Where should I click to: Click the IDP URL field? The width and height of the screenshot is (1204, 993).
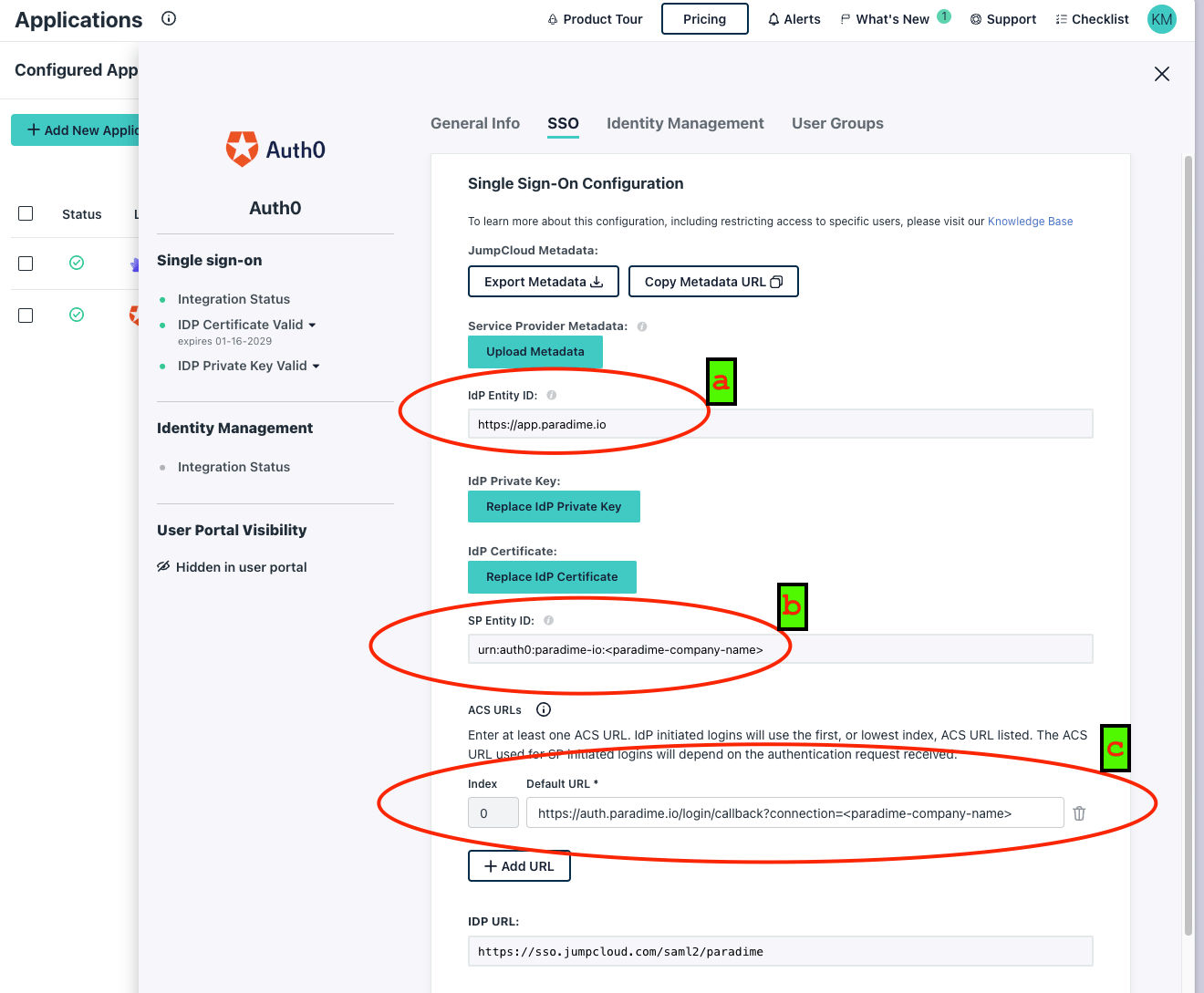780,951
